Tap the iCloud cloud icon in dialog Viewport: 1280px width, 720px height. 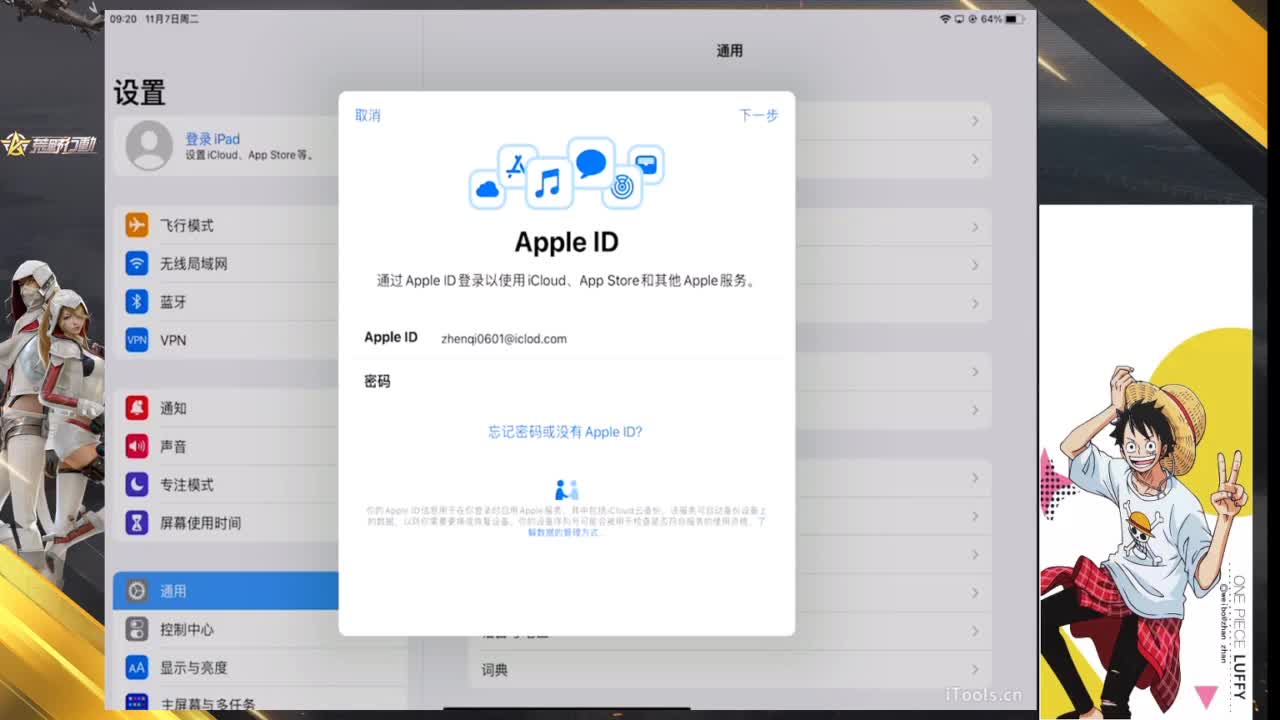coord(487,189)
